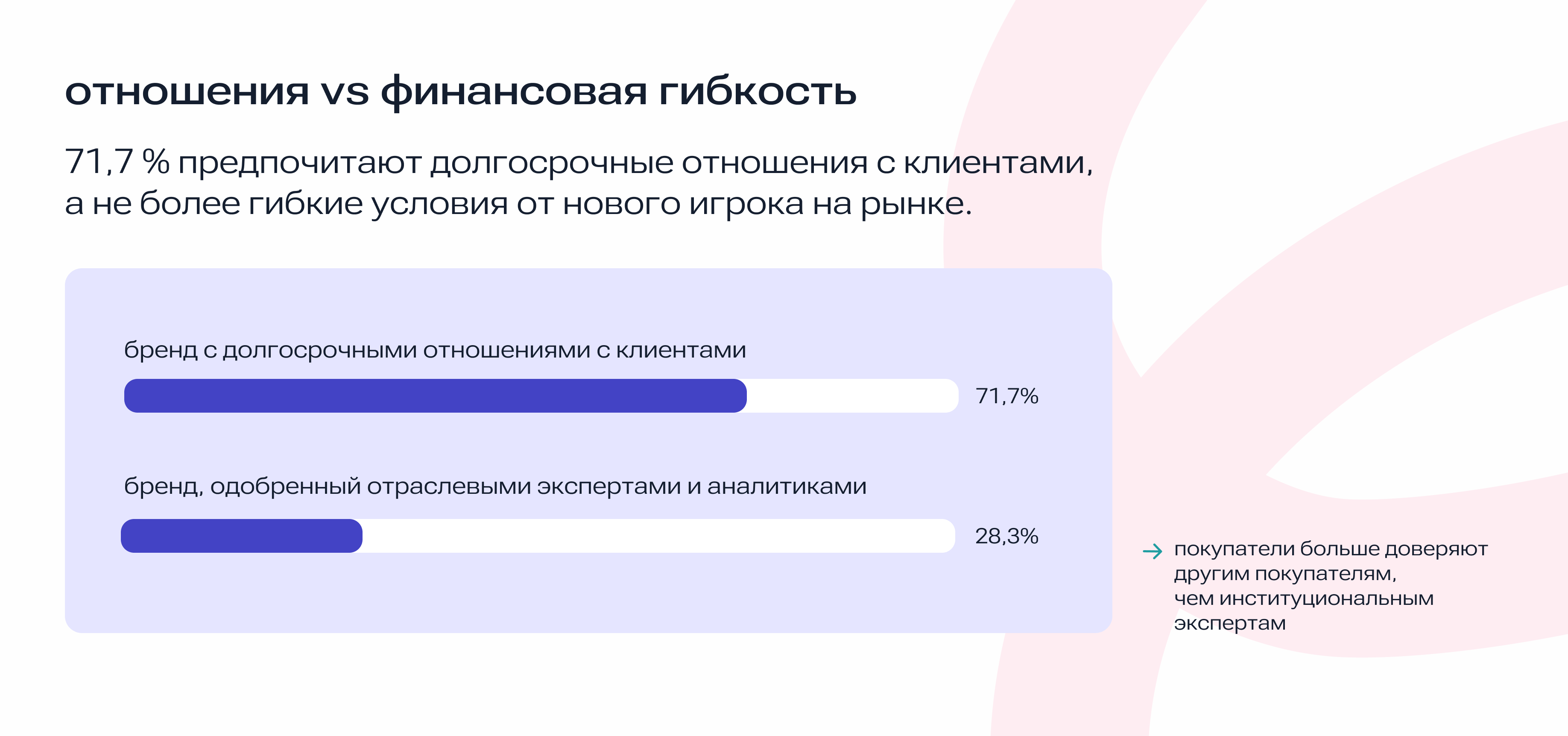Click the note line "покупатели больше доверяют"
1568x736 pixels.
[x=1331, y=549]
